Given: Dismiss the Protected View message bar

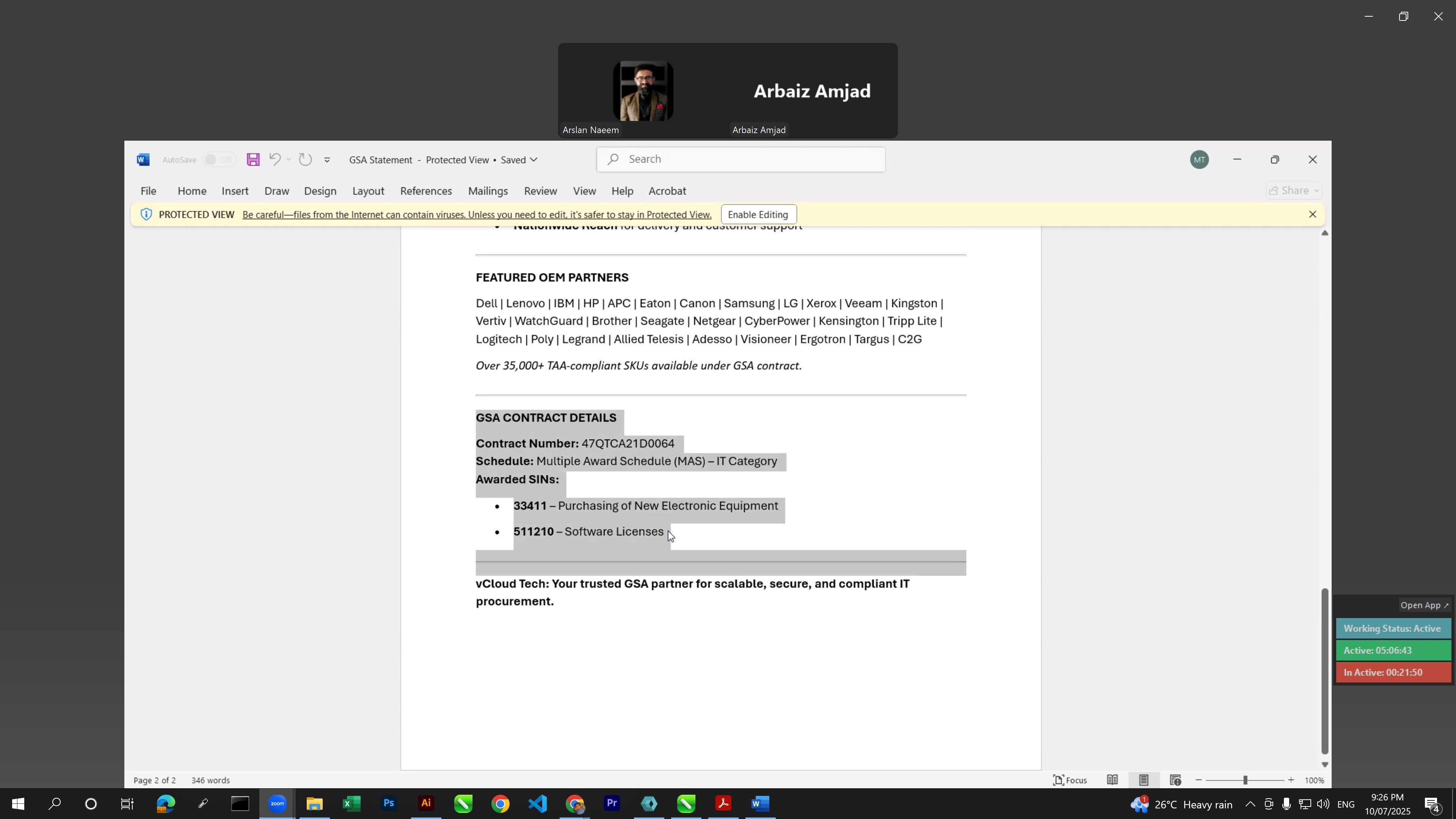Looking at the screenshot, I should 1313,214.
